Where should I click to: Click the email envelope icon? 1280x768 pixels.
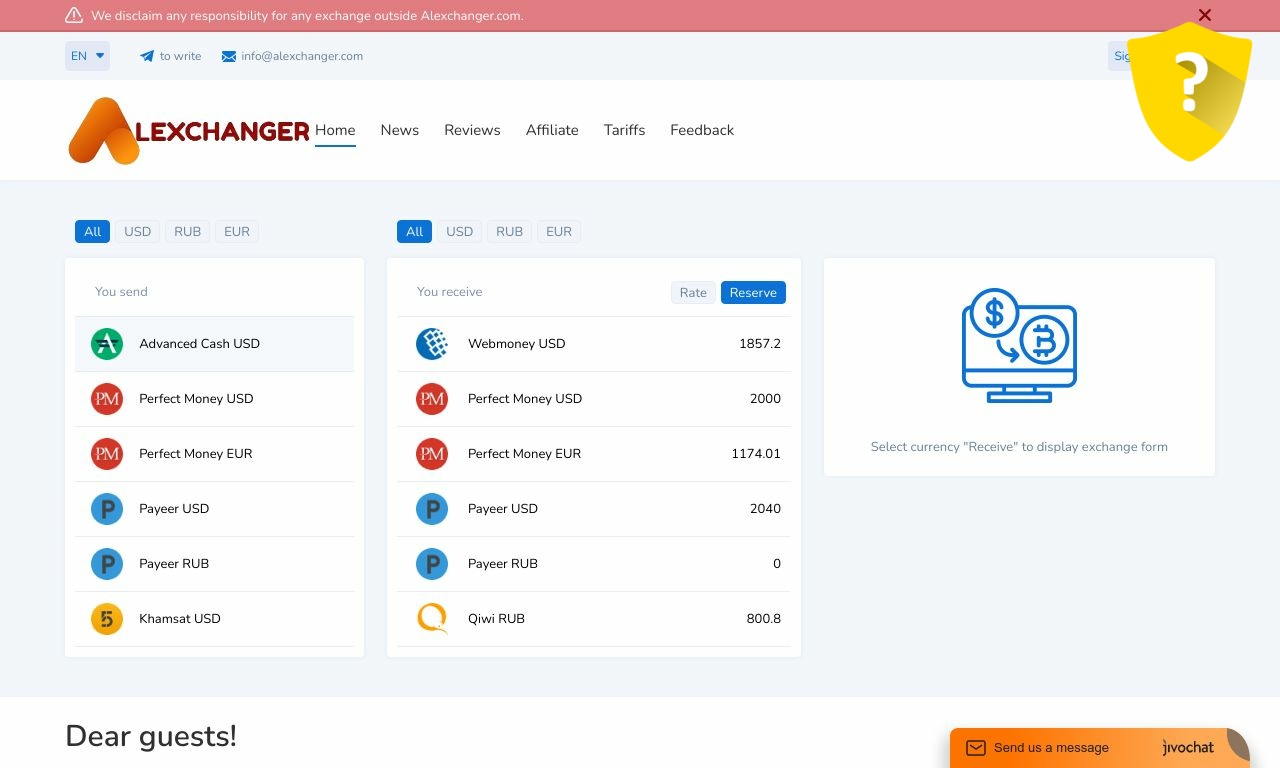click(x=229, y=56)
